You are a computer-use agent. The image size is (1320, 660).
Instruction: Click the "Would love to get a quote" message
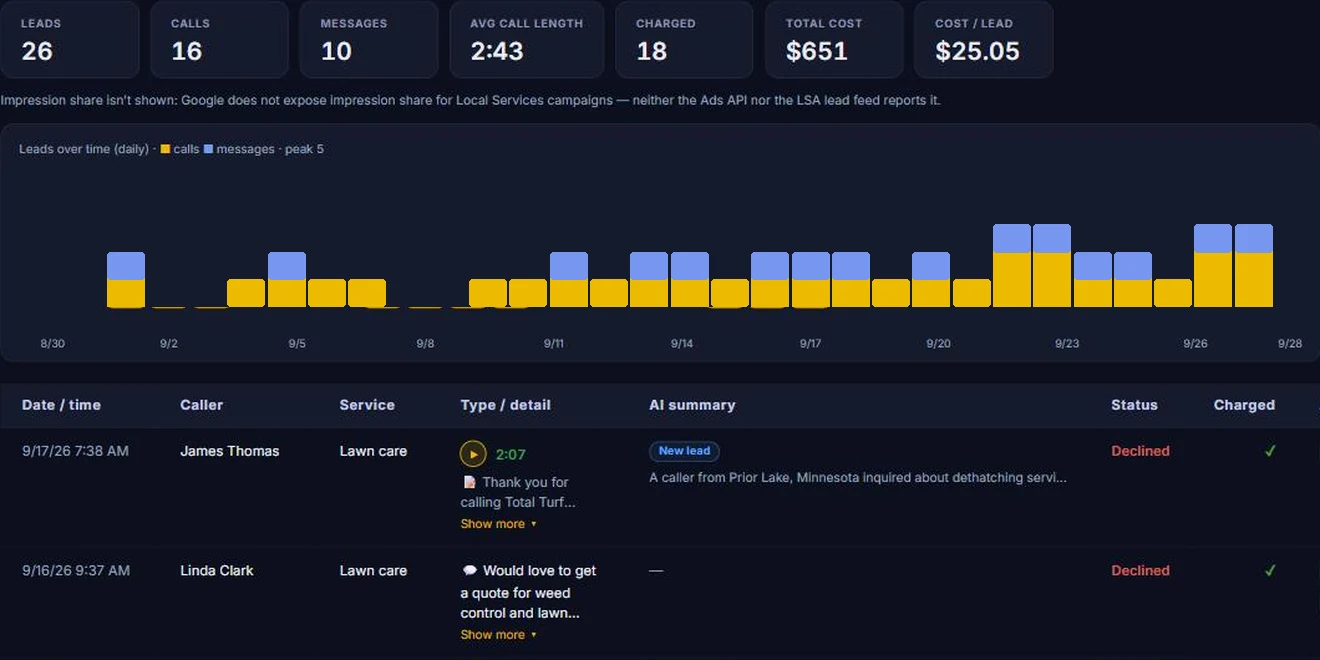tap(529, 592)
